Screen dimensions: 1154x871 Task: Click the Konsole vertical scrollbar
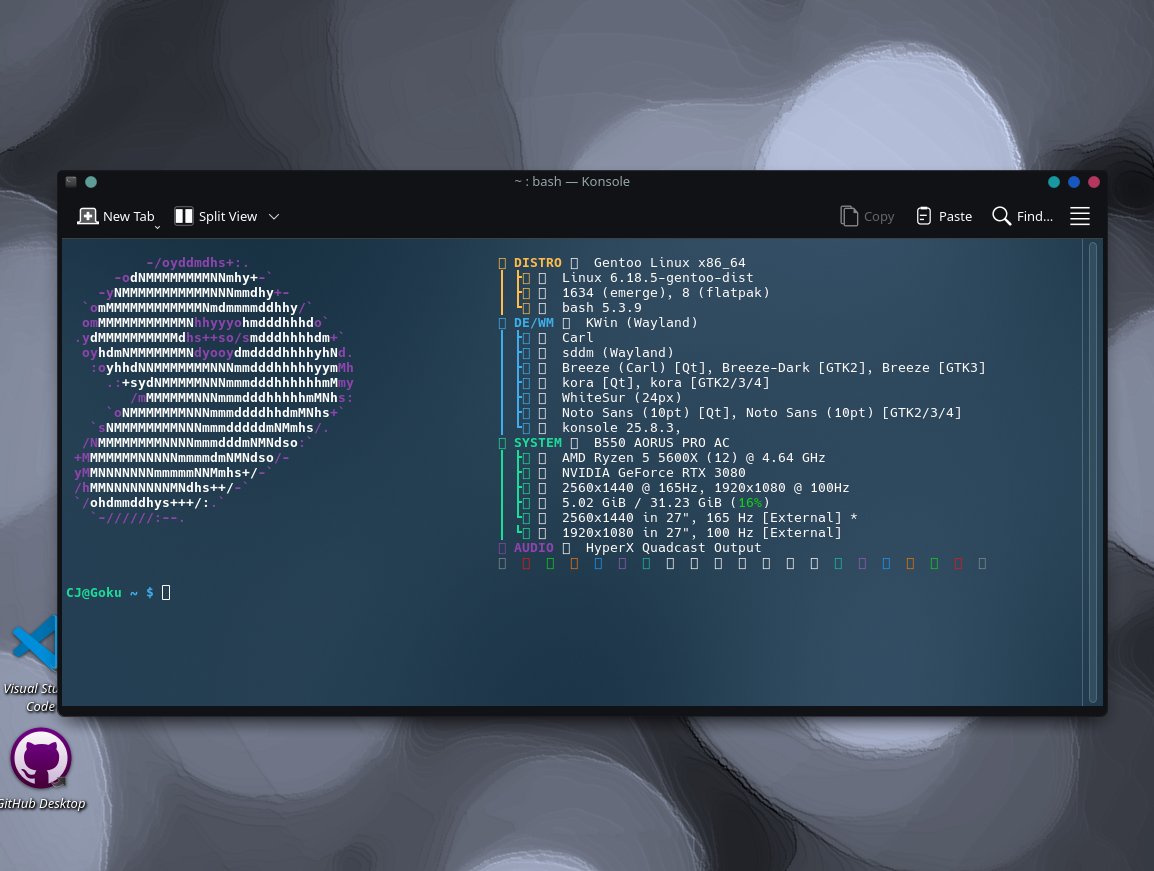pyautogui.click(x=1093, y=472)
